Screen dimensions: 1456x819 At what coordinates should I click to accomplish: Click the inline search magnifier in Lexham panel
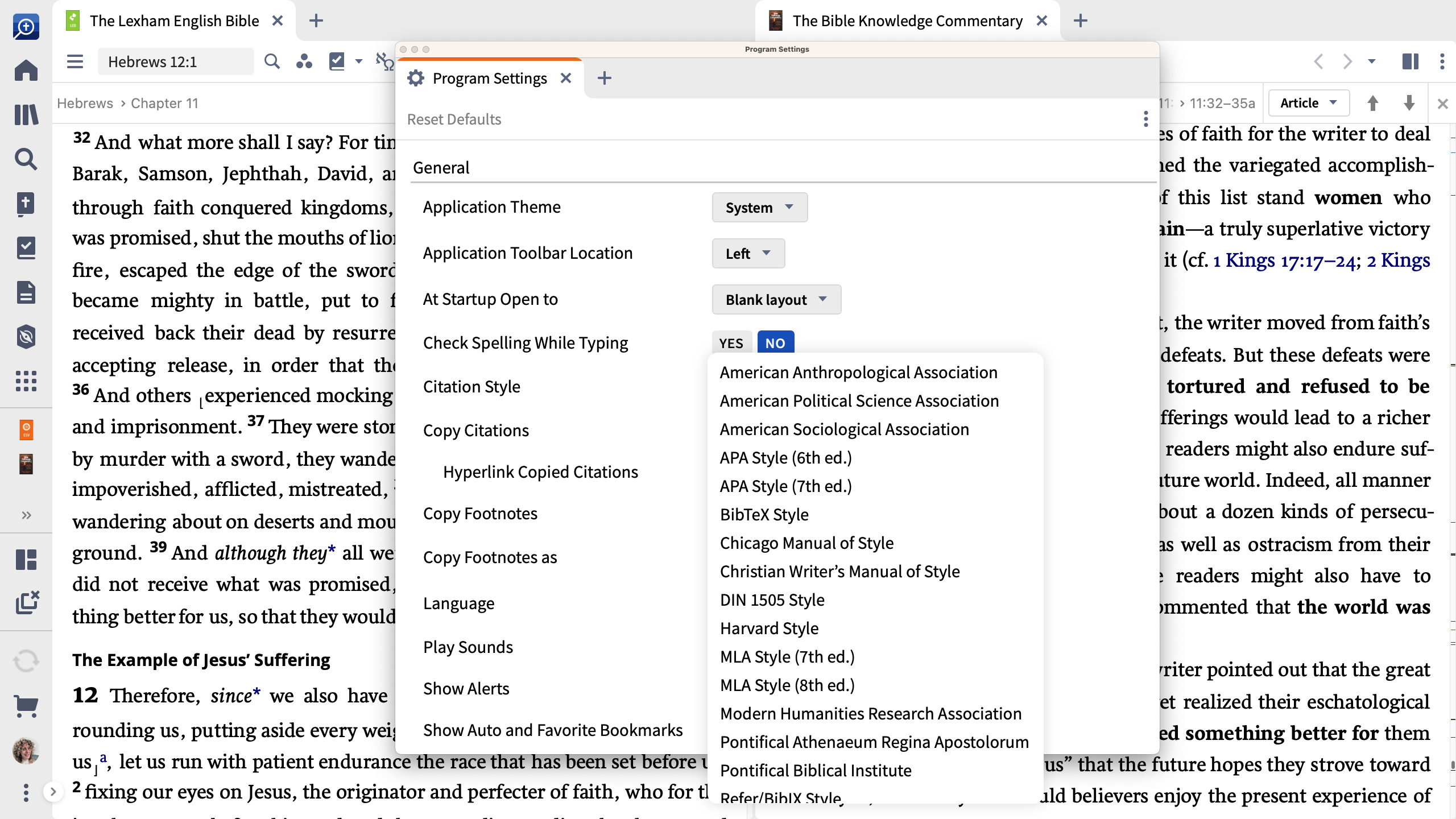point(272,61)
